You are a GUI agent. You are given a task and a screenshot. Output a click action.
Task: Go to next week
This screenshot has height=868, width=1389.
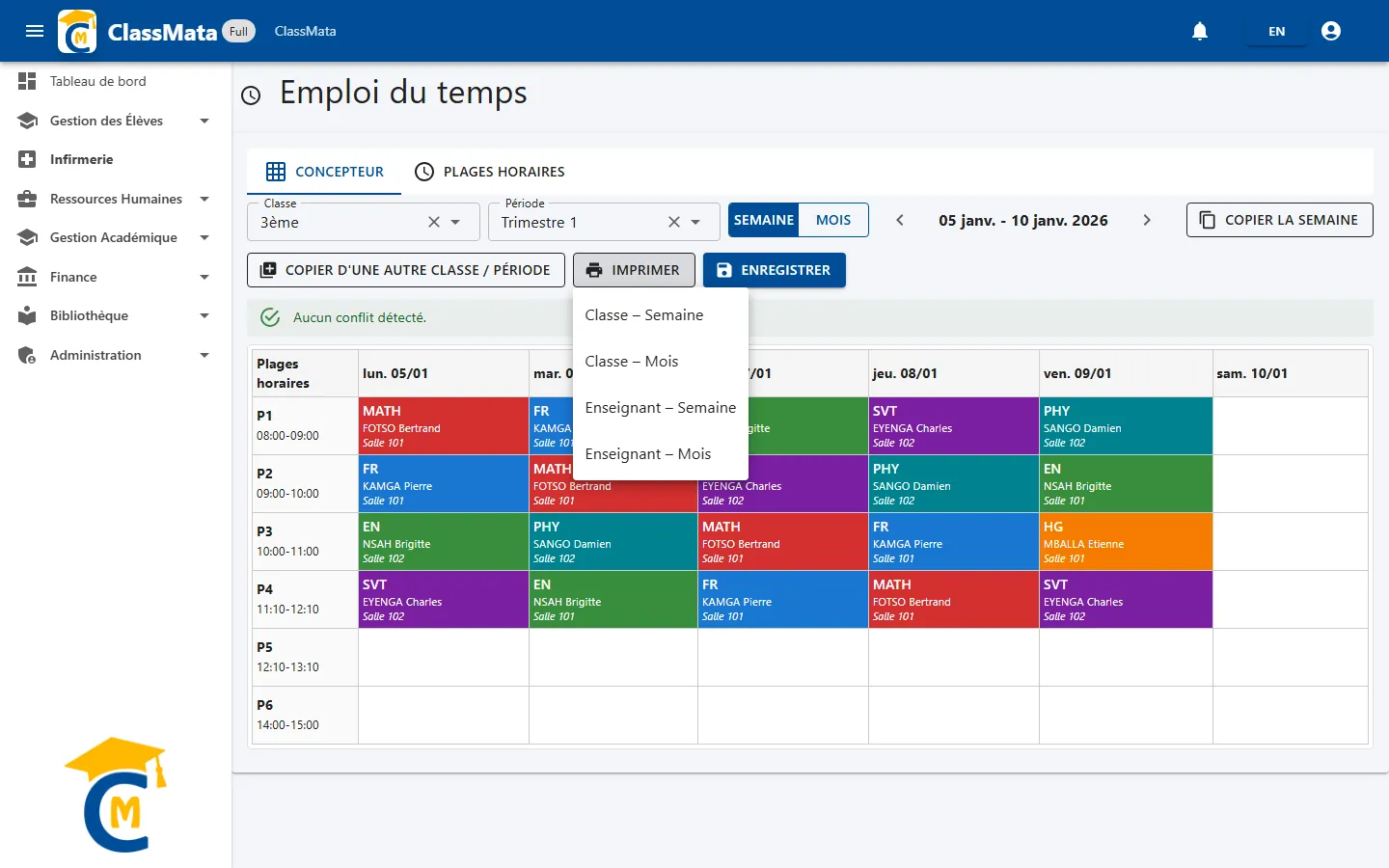pos(1147,220)
